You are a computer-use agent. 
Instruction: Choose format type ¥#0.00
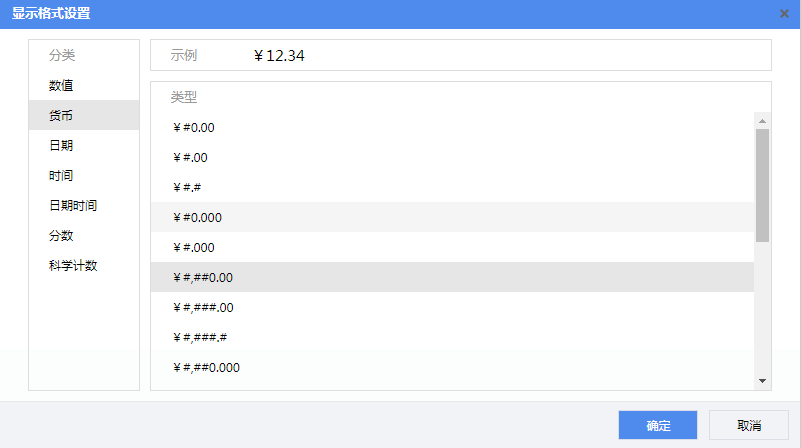point(194,127)
